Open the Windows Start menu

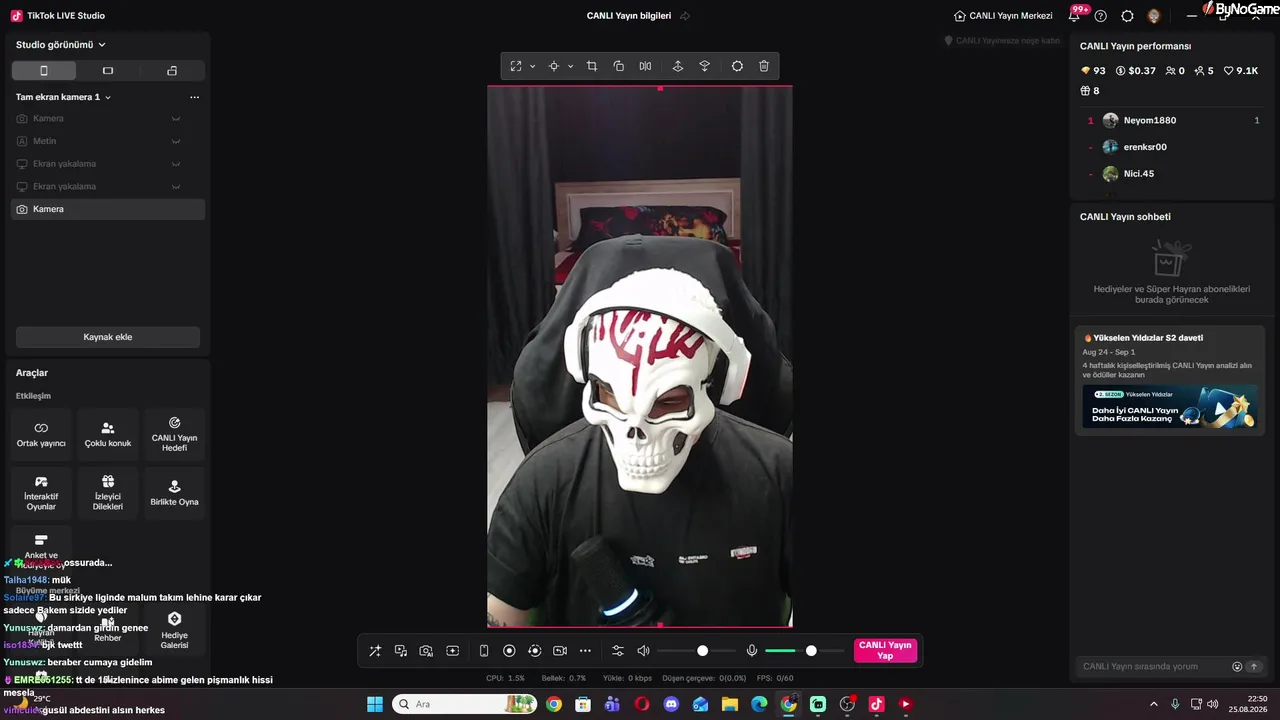(x=375, y=704)
